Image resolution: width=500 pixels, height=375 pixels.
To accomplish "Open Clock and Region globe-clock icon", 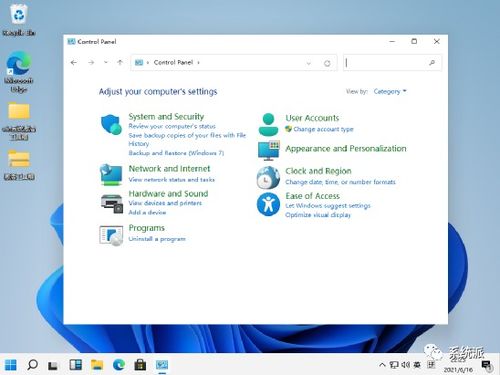I will tap(268, 177).
